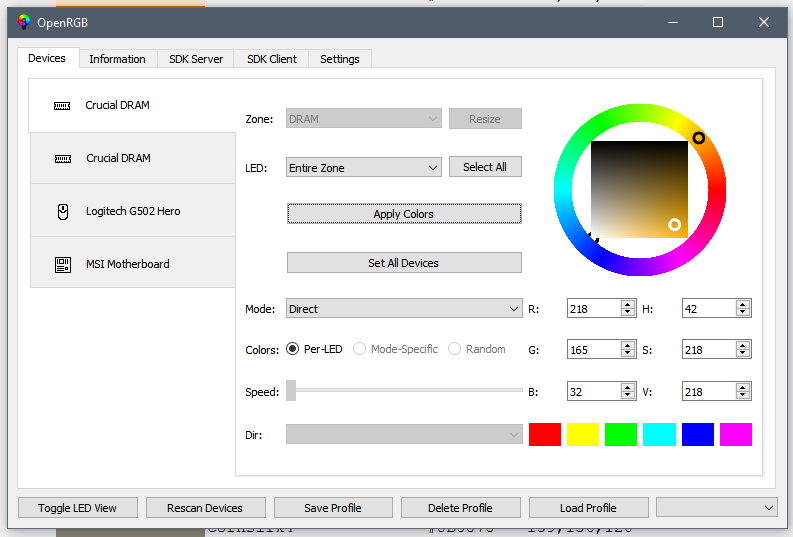
Task: Open the Settings tab
Action: pyautogui.click(x=340, y=59)
